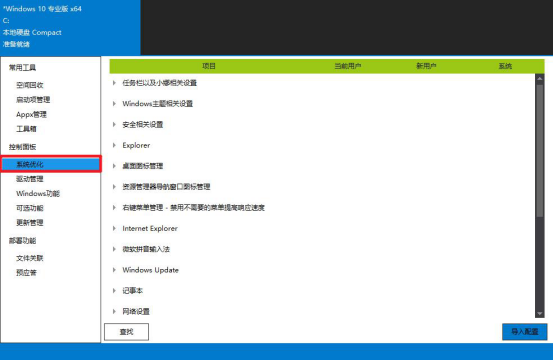Image resolution: width=553 pixels, height=360 pixels.
Task: Click the 查找 button
Action: coord(126,332)
